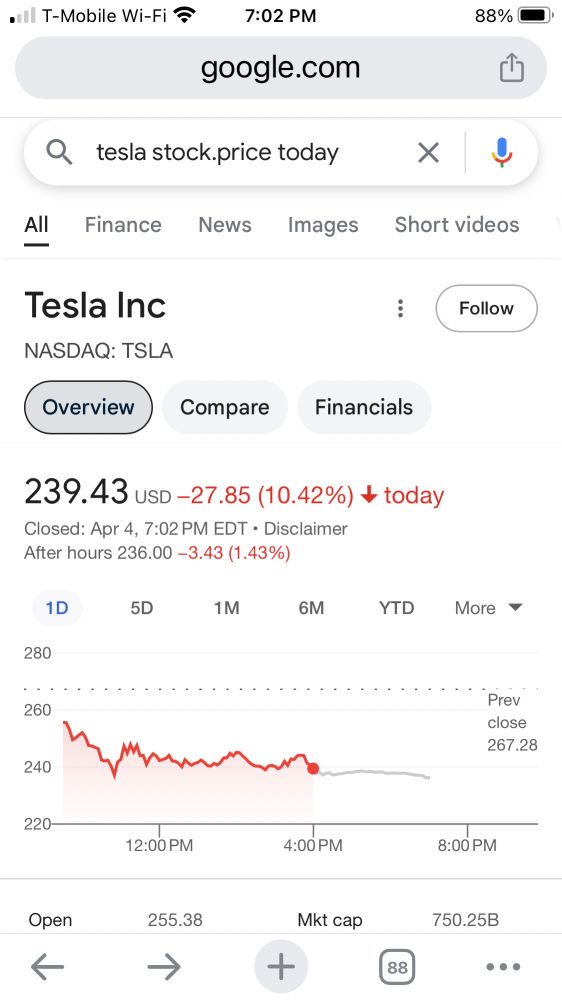
Task: Go back with the left arrow
Action: coord(47,967)
